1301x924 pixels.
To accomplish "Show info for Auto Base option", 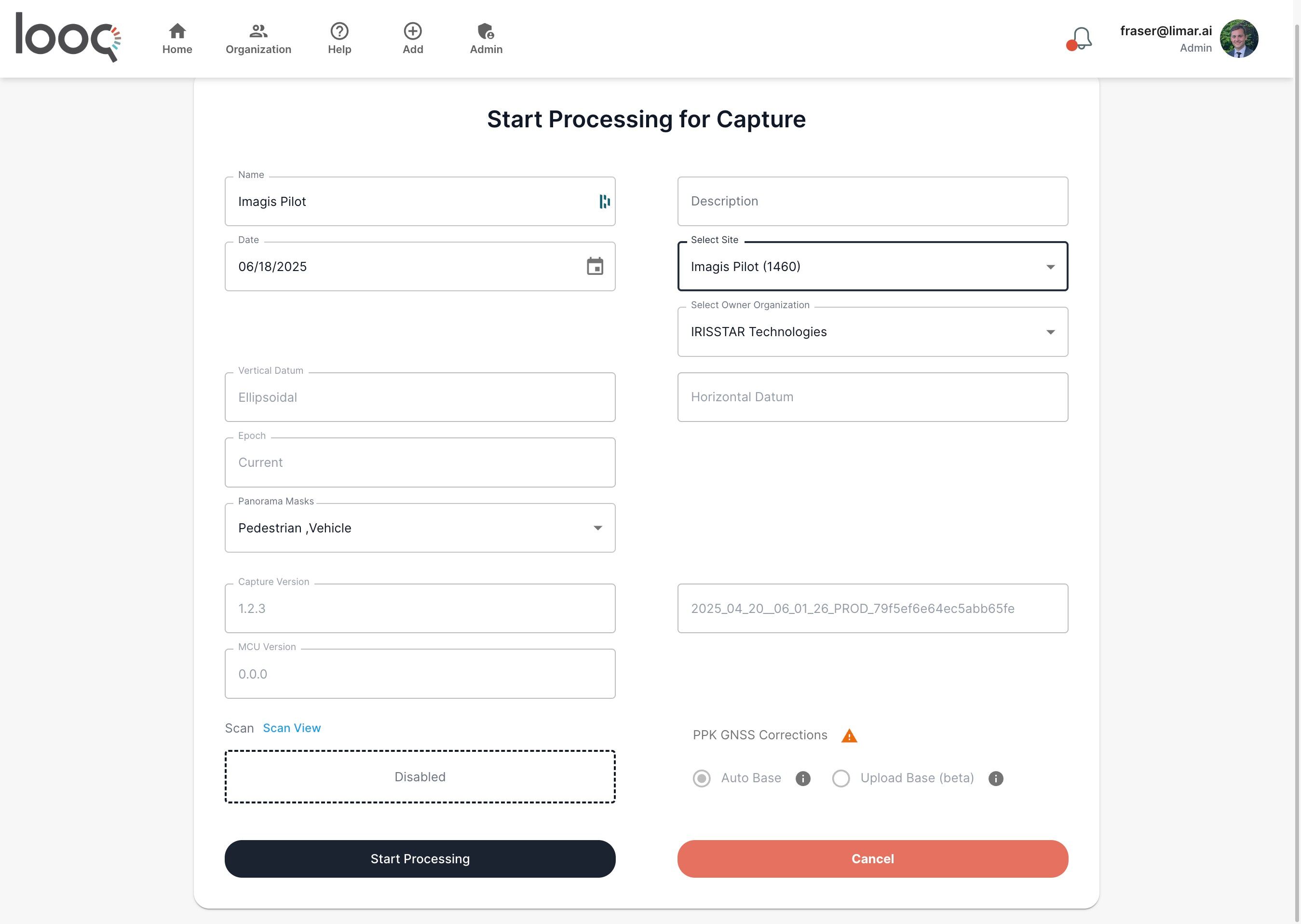I will coord(803,778).
